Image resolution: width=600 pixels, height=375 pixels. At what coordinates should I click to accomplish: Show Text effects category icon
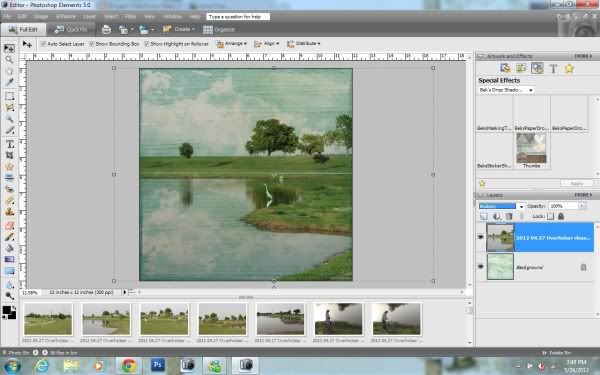point(553,68)
